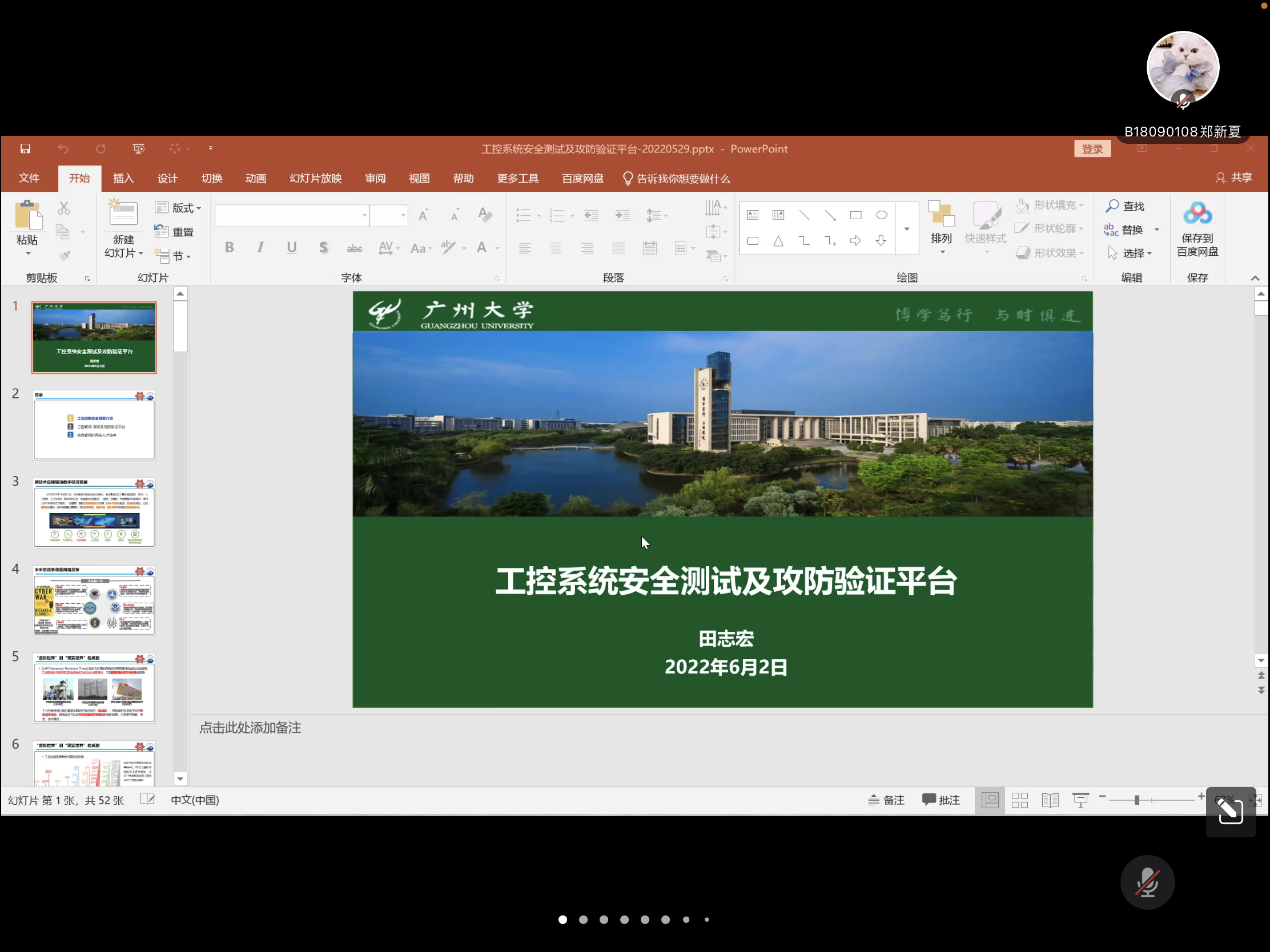This screenshot has width=1270, height=952.
Task: Open the font name combo box
Action: 292,216
